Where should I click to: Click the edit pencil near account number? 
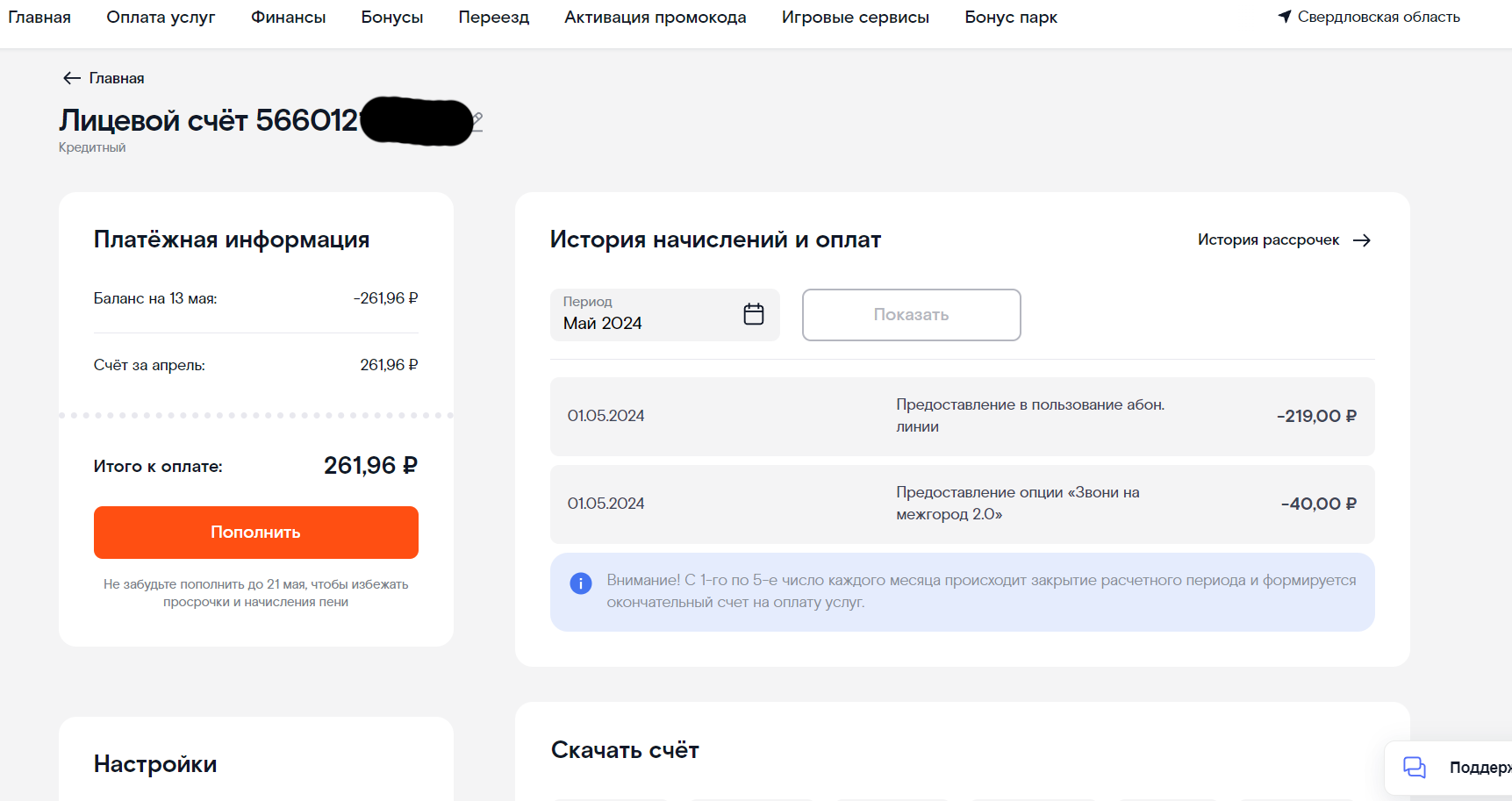click(477, 120)
